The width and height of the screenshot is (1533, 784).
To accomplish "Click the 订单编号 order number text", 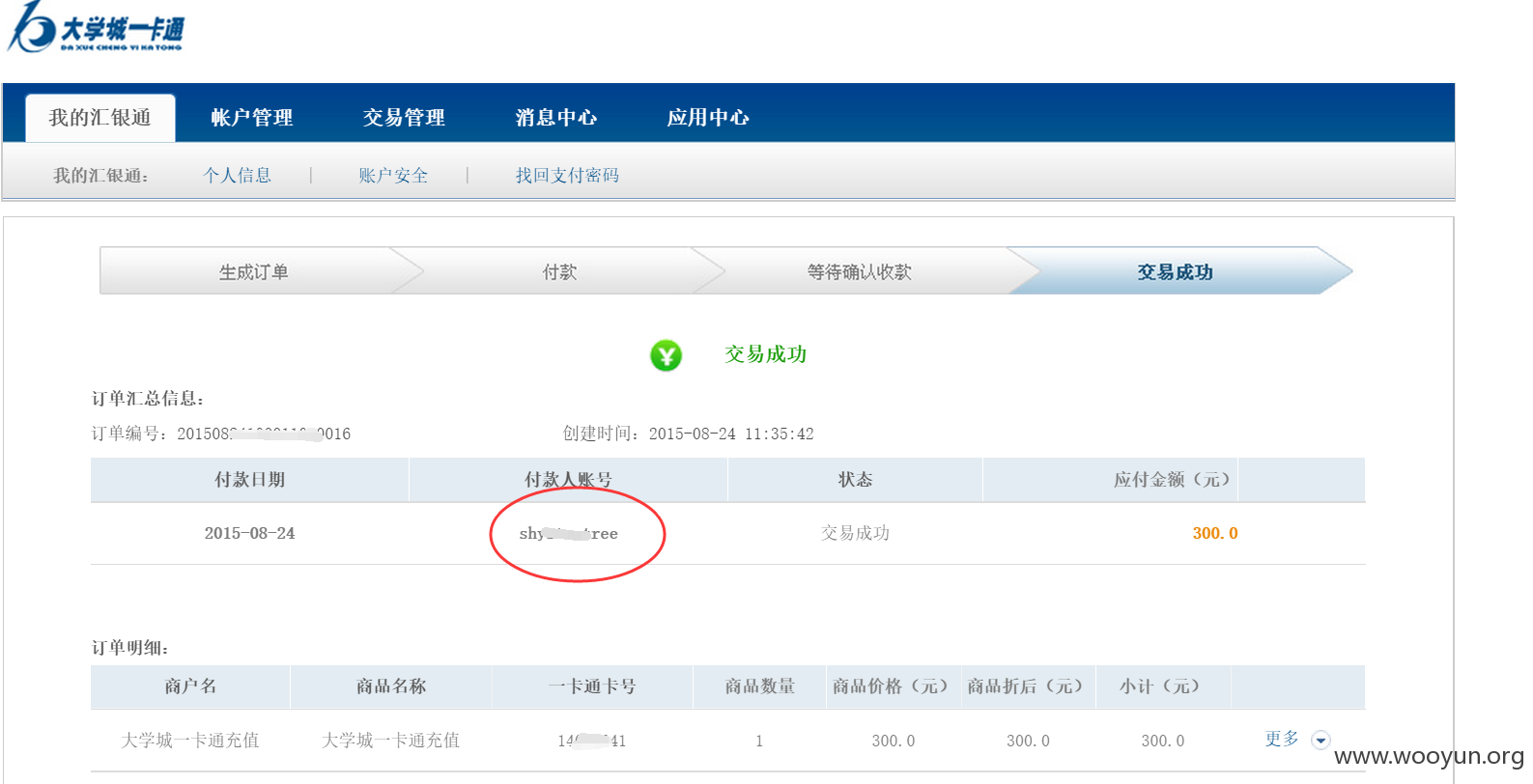I will tap(221, 434).
